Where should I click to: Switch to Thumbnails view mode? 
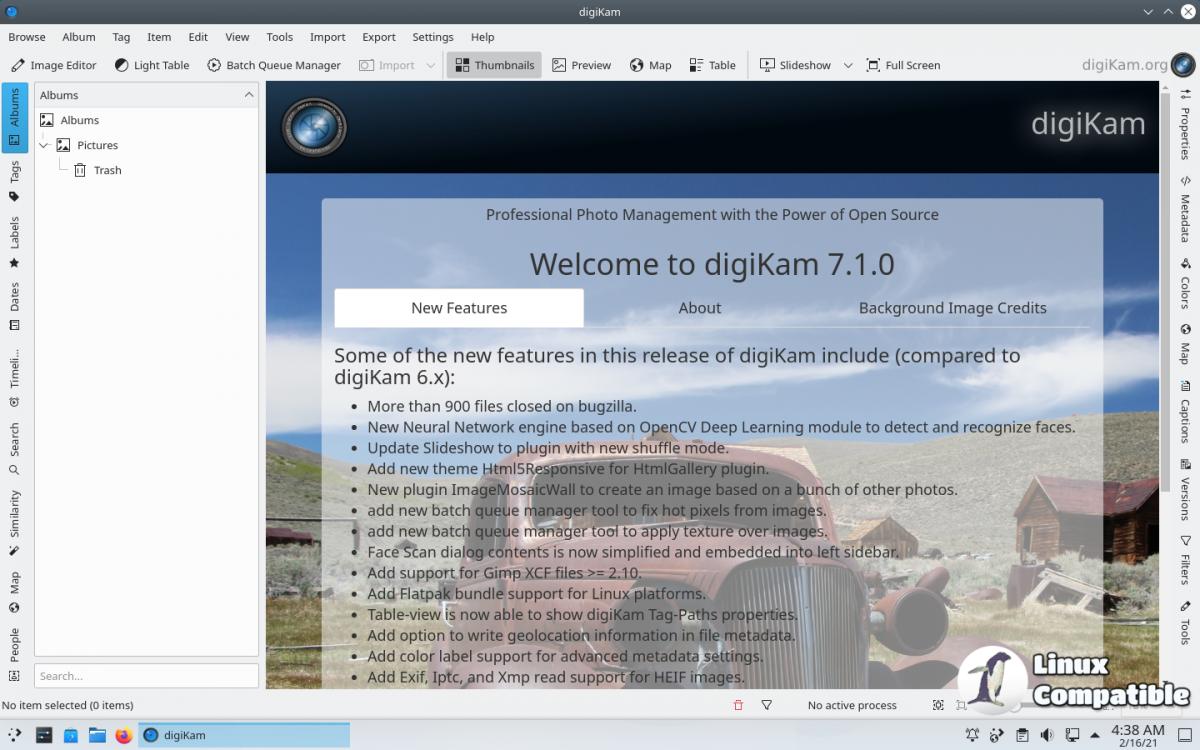click(494, 65)
